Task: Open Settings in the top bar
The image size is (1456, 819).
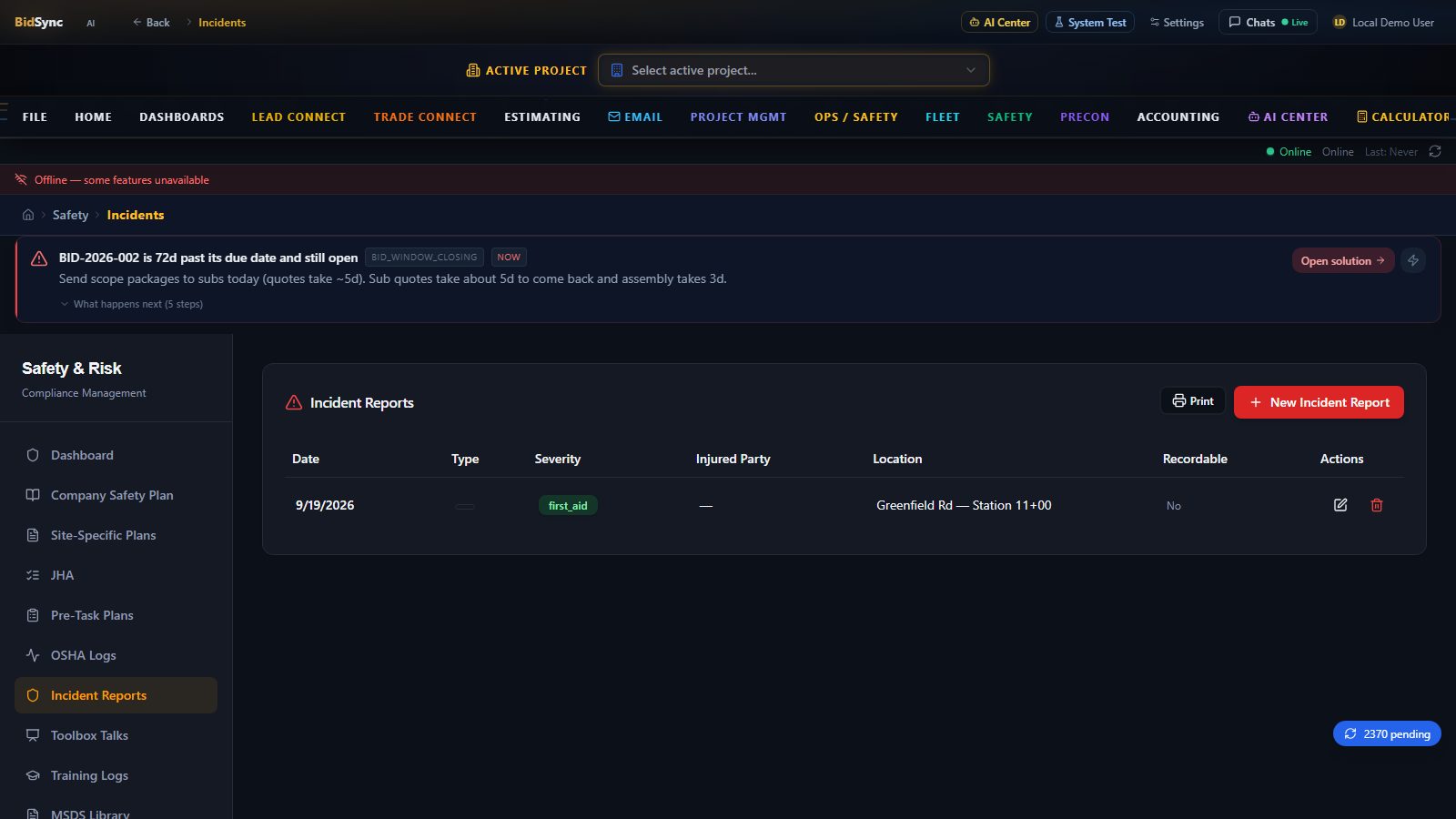Action: [1177, 23]
